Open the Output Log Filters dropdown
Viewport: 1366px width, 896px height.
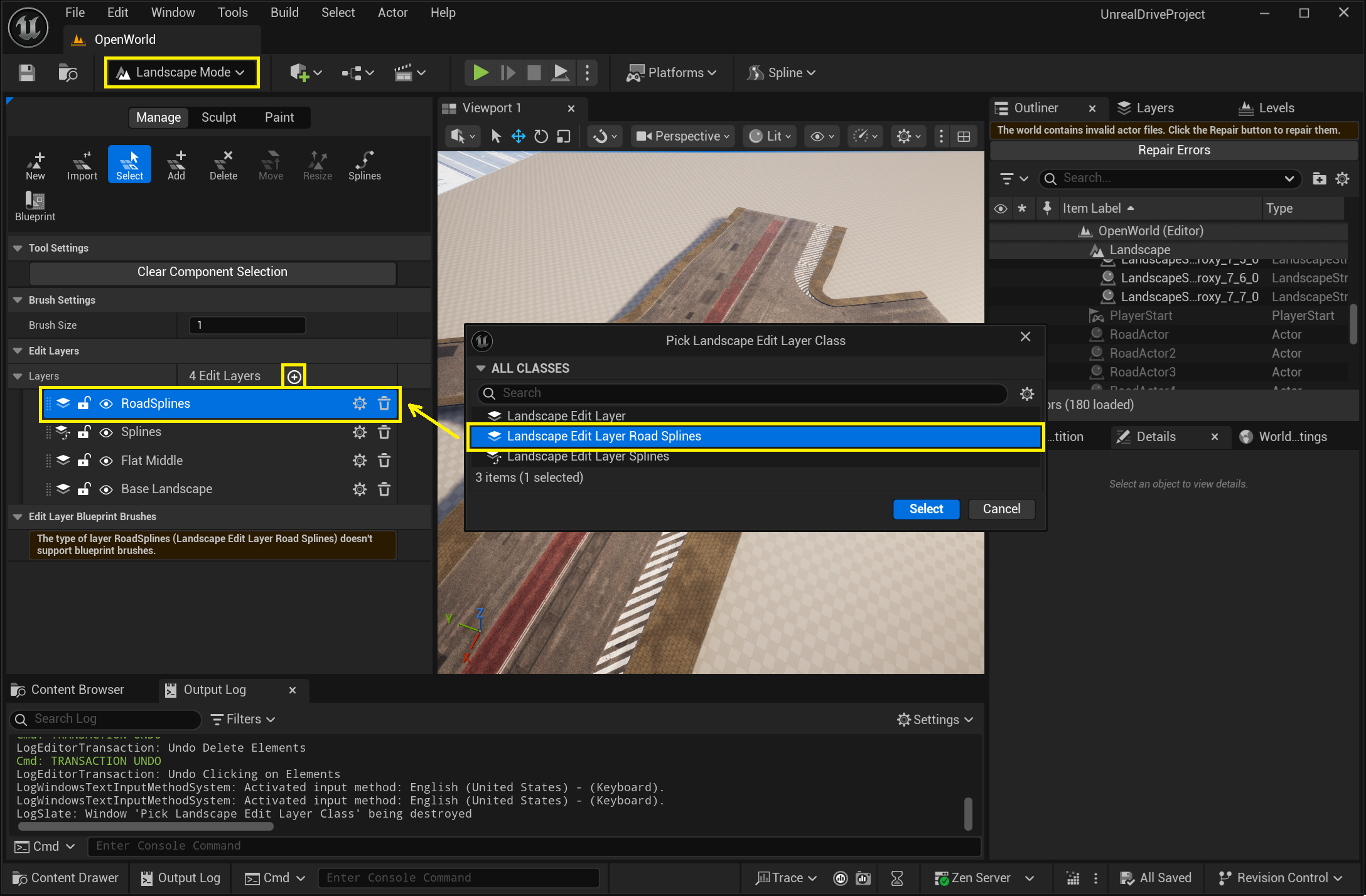tap(243, 720)
